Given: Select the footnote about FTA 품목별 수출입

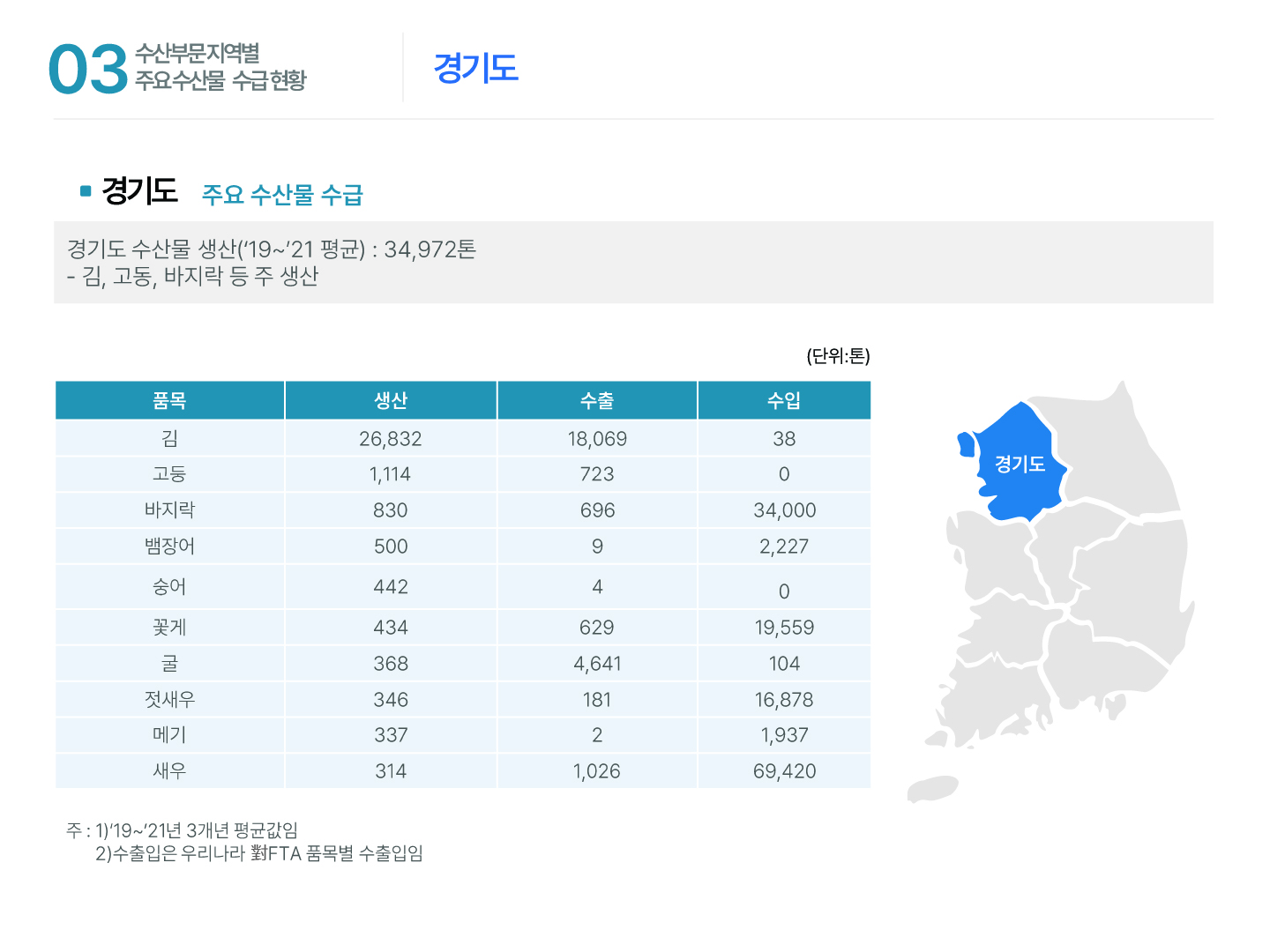Looking at the screenshot, I should click(259, 853).
